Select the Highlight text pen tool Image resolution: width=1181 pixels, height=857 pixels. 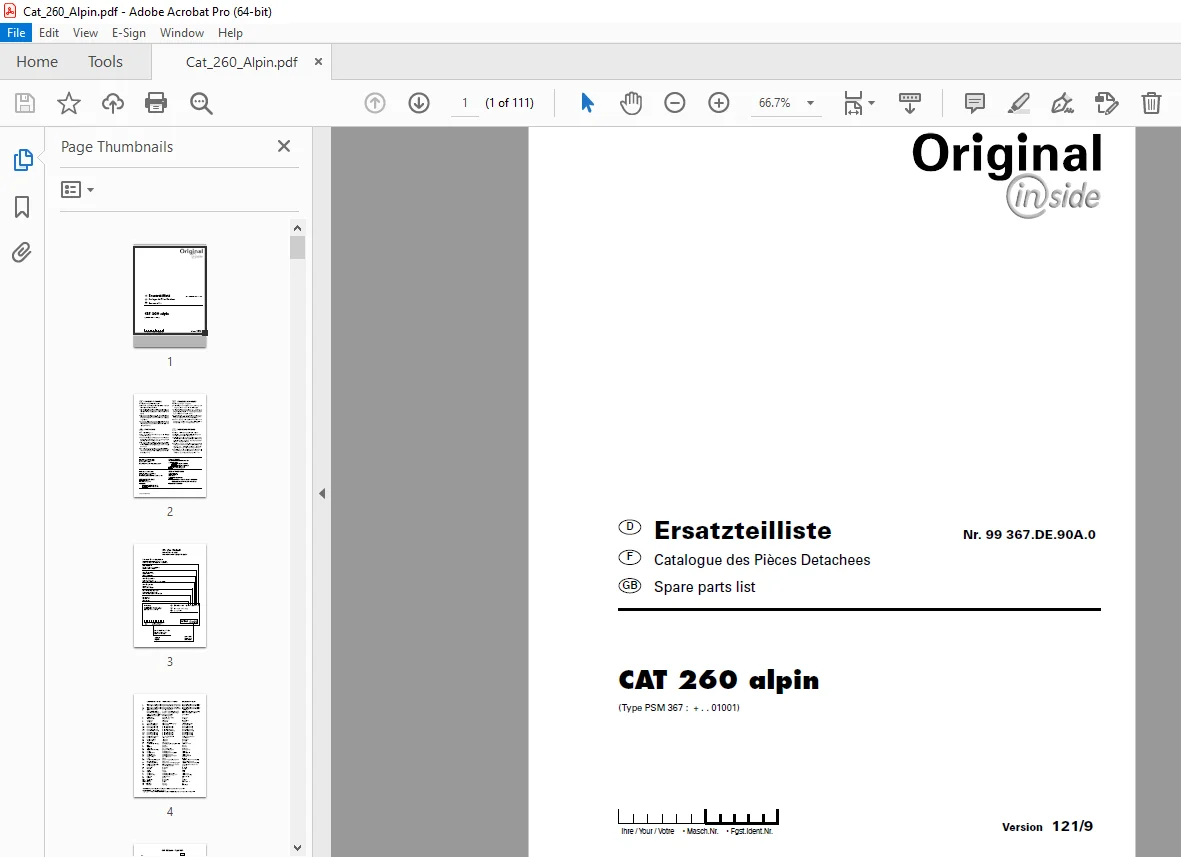pos(1018,103)
